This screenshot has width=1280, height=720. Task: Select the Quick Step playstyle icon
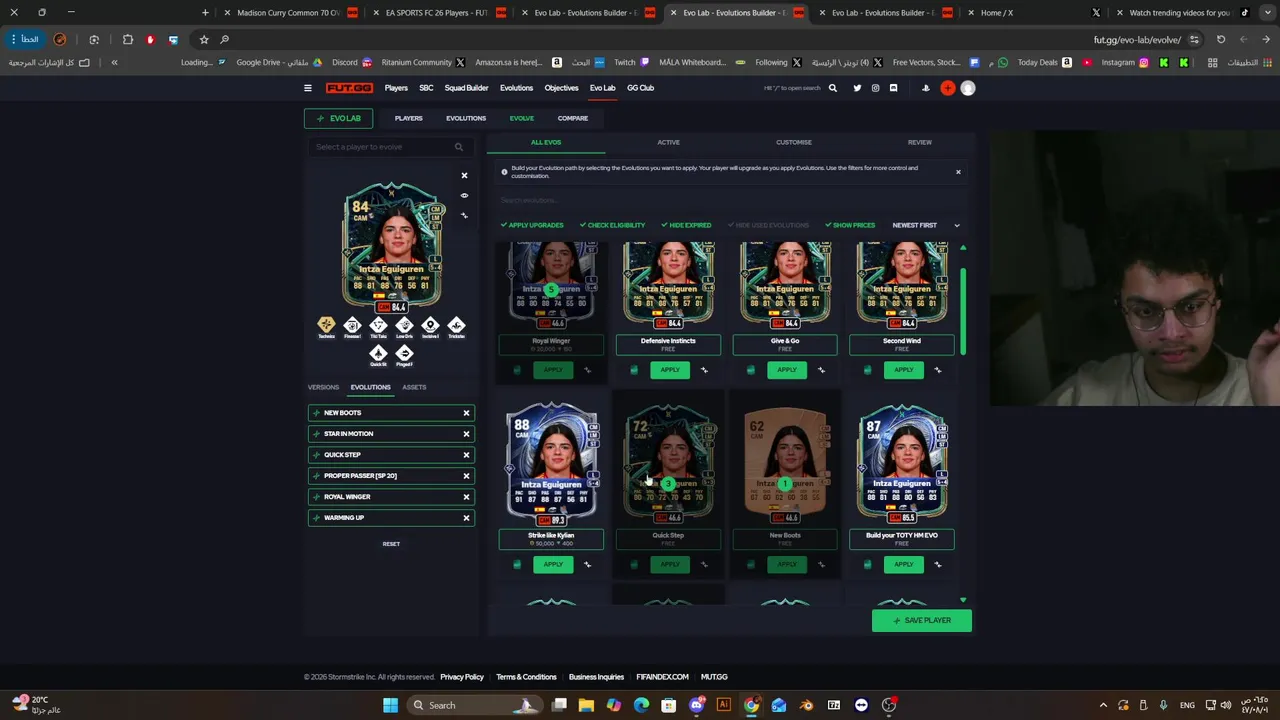tap(378, 353)
